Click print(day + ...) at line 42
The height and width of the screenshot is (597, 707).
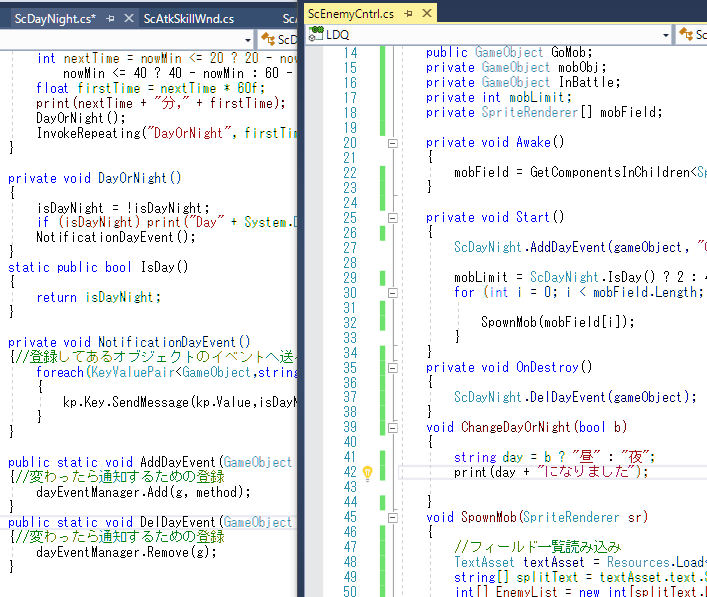click(551, 472)
